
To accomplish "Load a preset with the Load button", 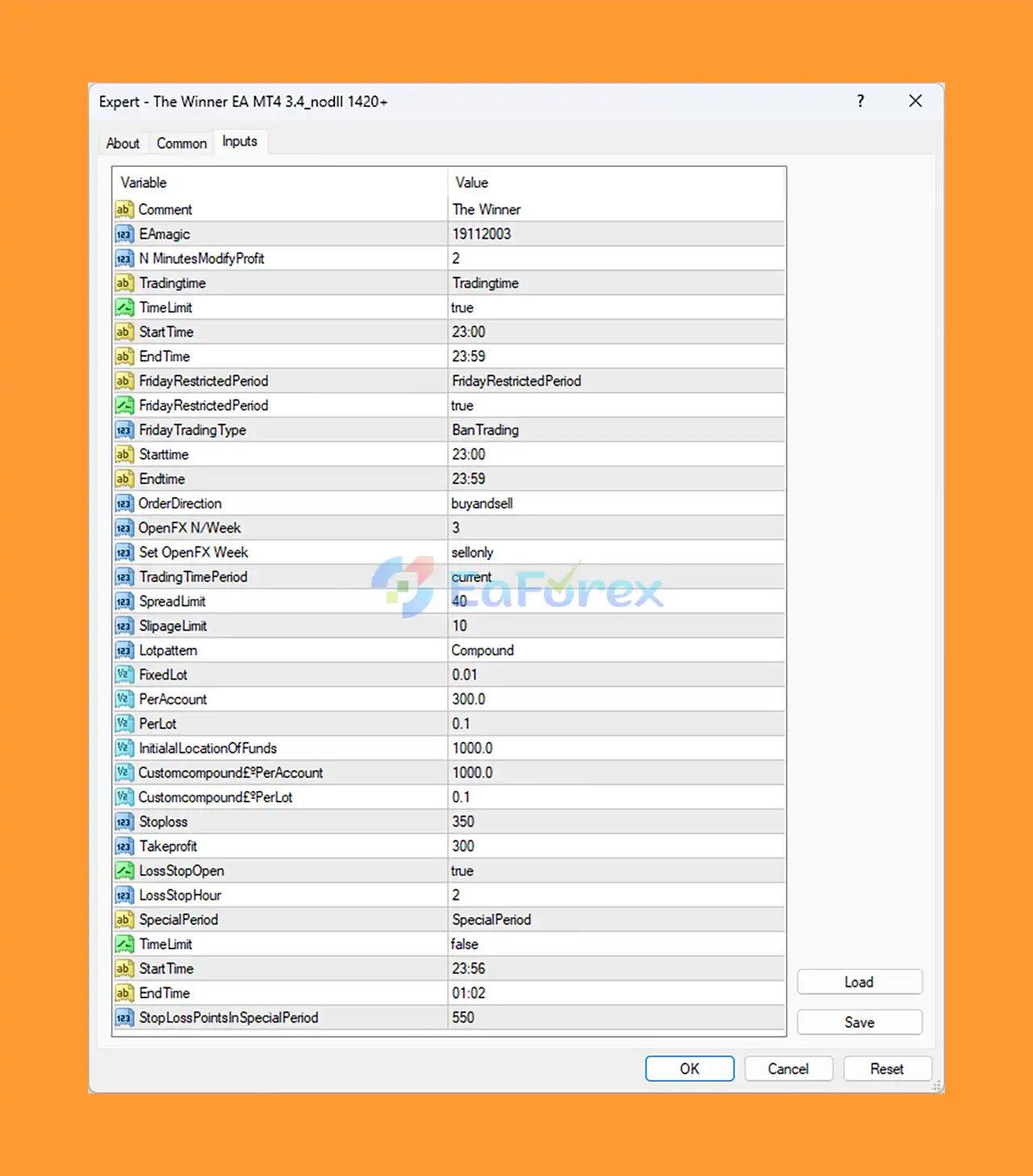I will point(859,982).
